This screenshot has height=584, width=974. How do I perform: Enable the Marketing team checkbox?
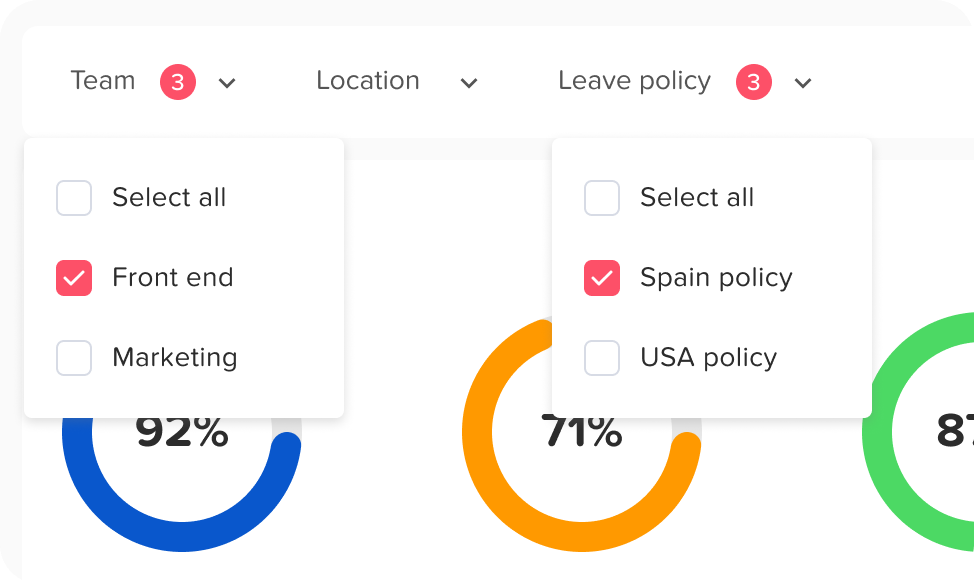tap(74, 358)
